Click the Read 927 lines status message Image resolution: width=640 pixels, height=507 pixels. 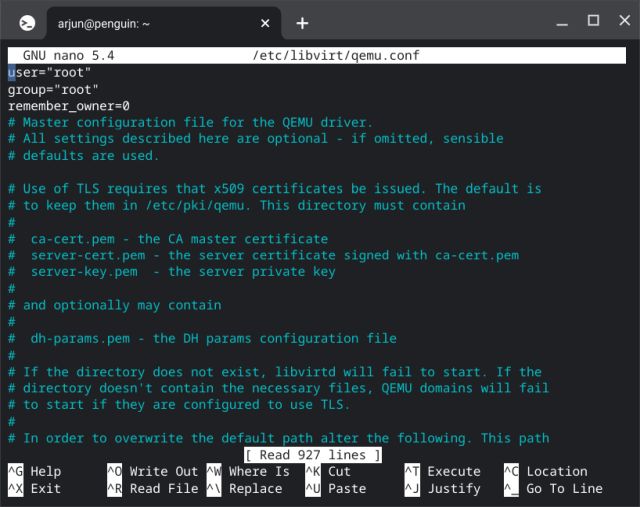pos(313,455)
